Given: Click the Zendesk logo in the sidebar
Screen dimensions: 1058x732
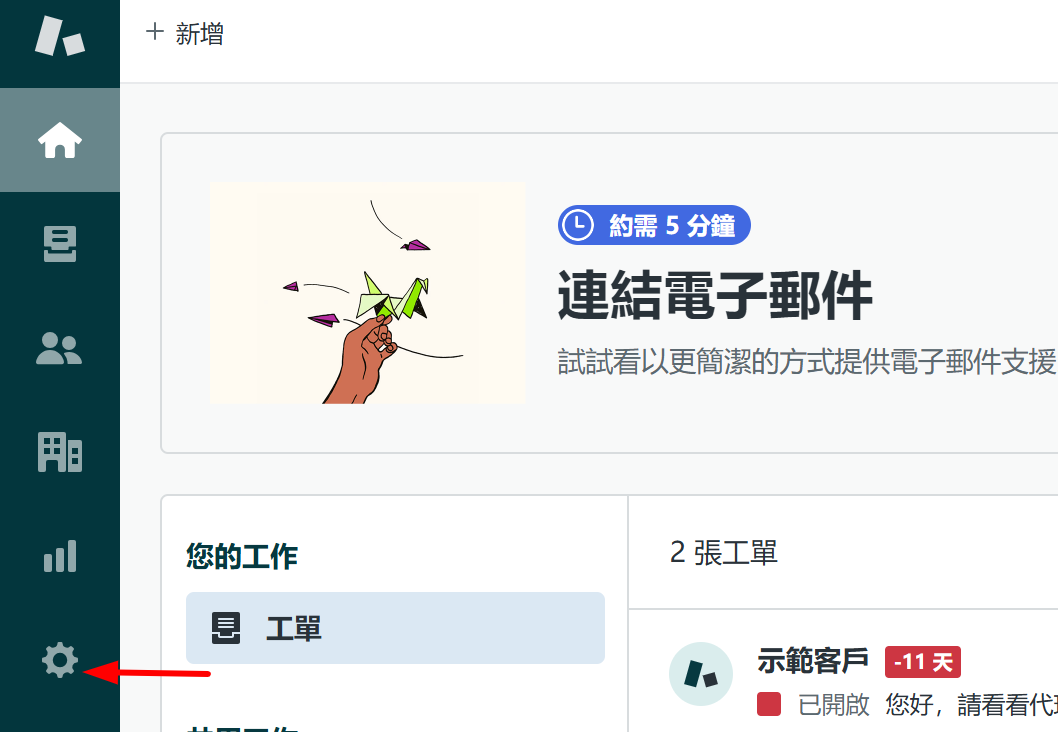Looking at the screenshot, I should point(59,36).
